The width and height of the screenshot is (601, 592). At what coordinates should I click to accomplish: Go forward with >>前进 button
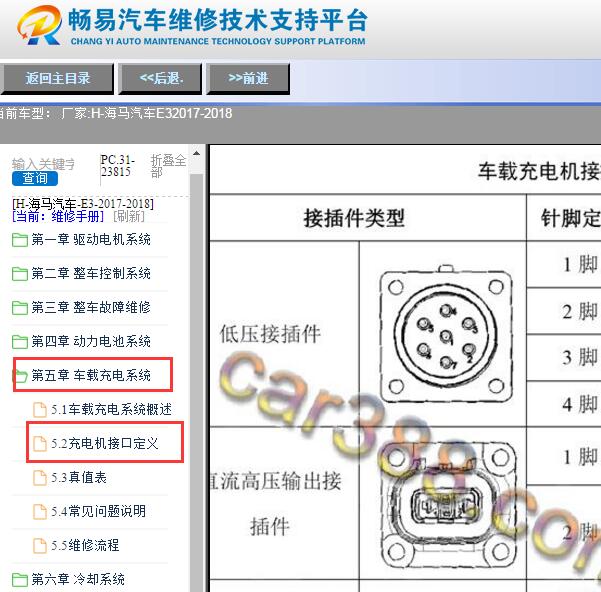point(248,79)
